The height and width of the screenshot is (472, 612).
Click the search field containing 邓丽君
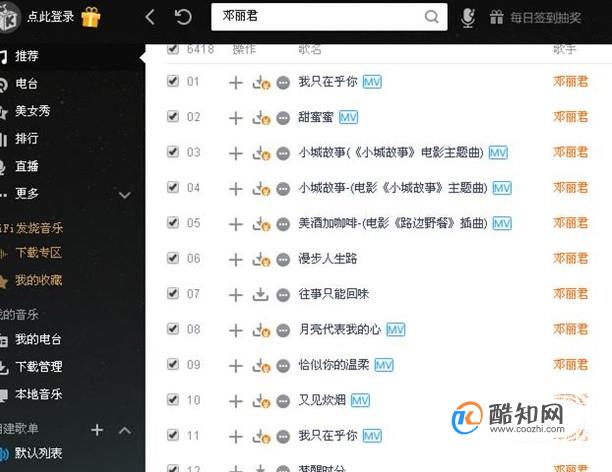[329, 16]
